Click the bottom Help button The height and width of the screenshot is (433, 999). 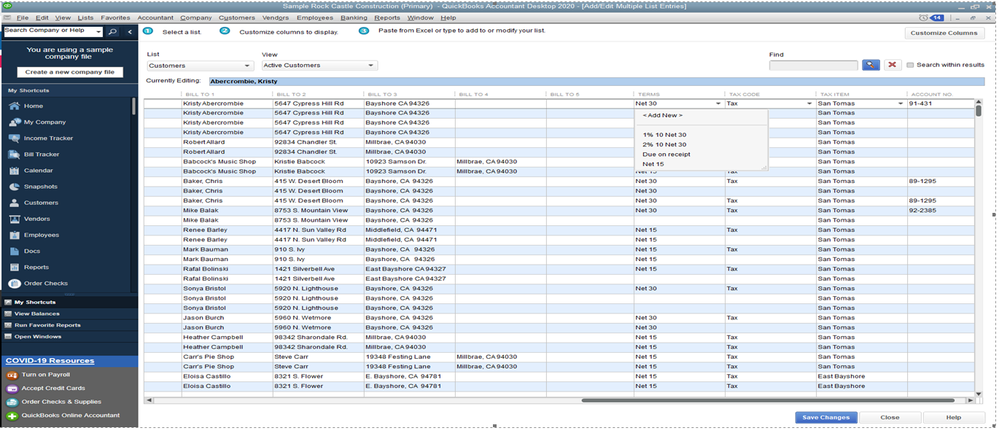click(954, 418)
